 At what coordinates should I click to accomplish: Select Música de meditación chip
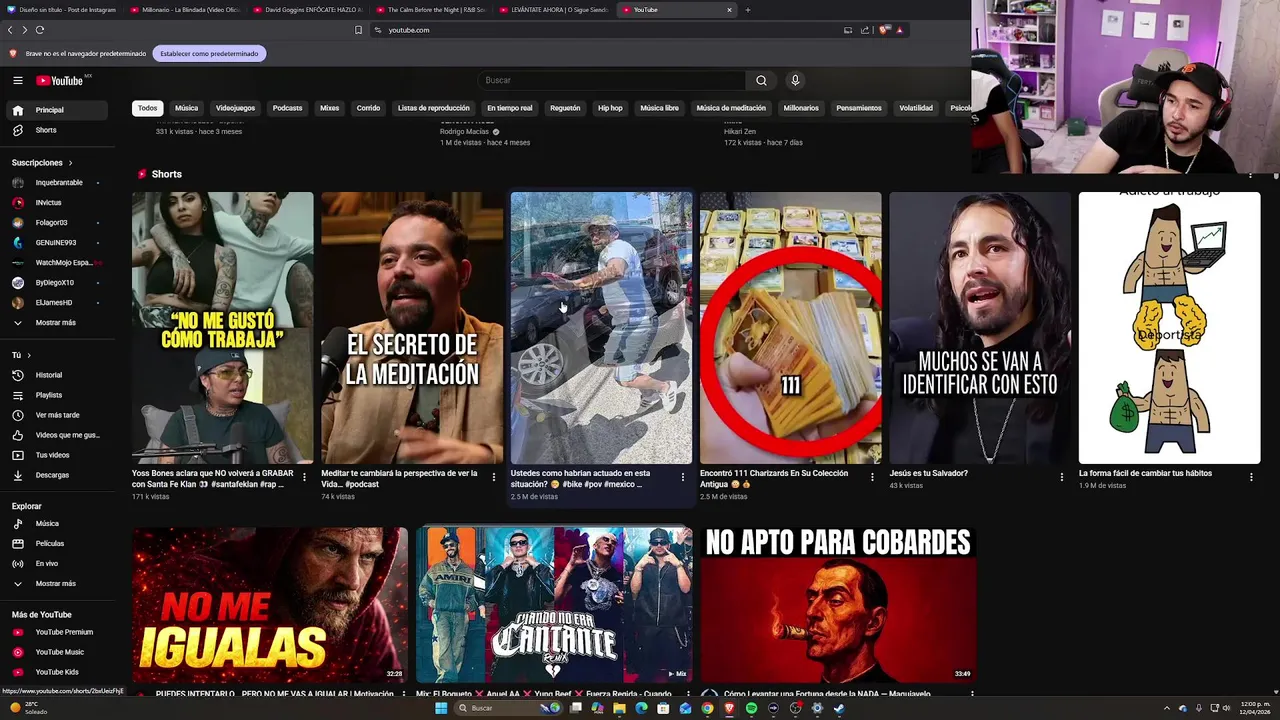[x=731, y=108]
